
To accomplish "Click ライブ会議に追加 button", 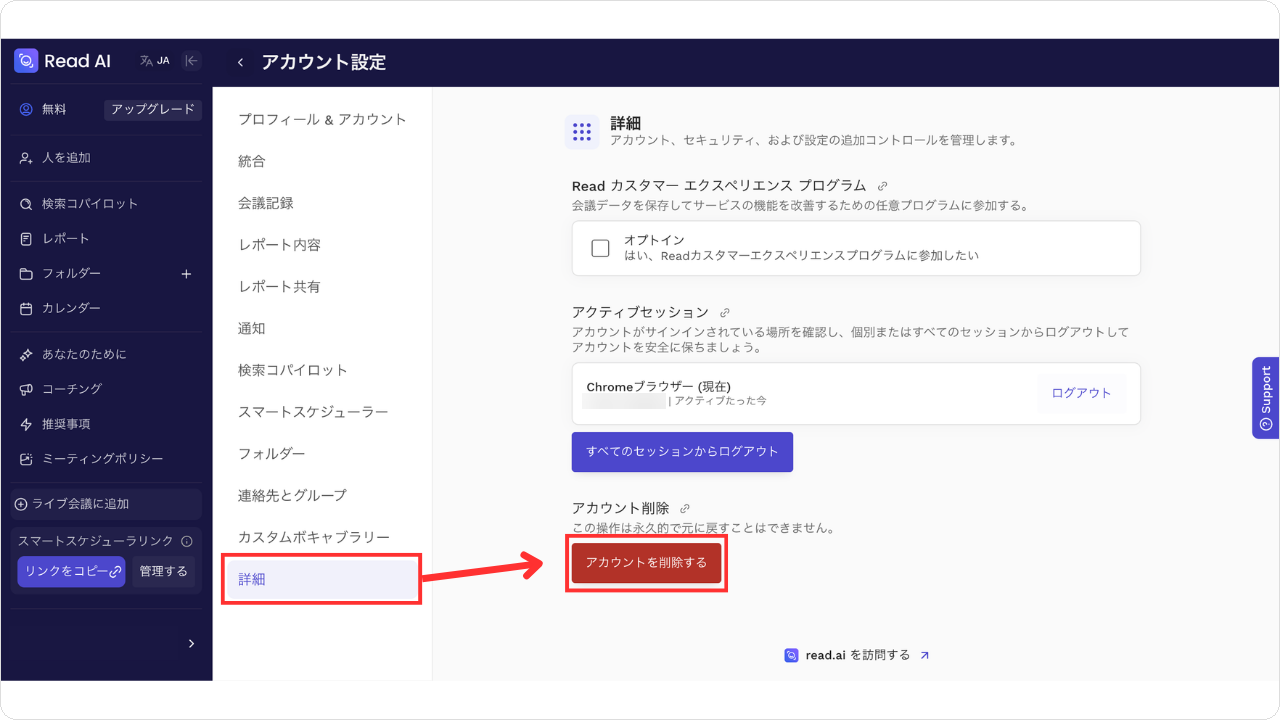I will pos(106,504).
